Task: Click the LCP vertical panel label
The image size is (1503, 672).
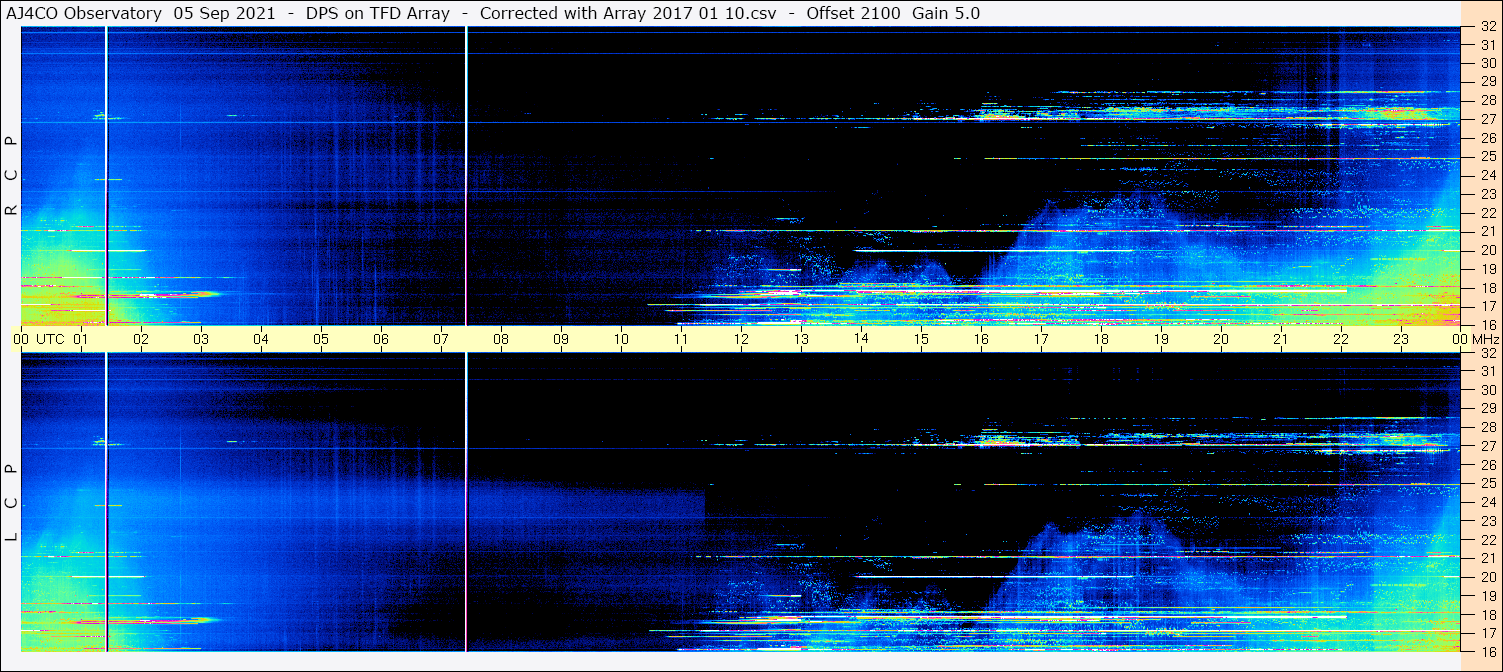Action: [11, 503]
